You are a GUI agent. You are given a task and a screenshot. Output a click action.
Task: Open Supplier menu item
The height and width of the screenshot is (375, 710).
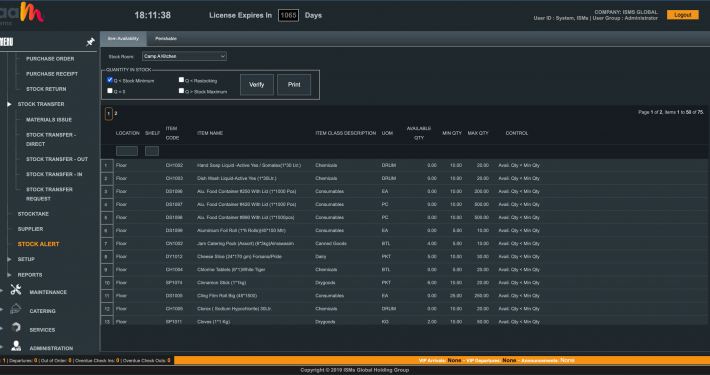30,229
